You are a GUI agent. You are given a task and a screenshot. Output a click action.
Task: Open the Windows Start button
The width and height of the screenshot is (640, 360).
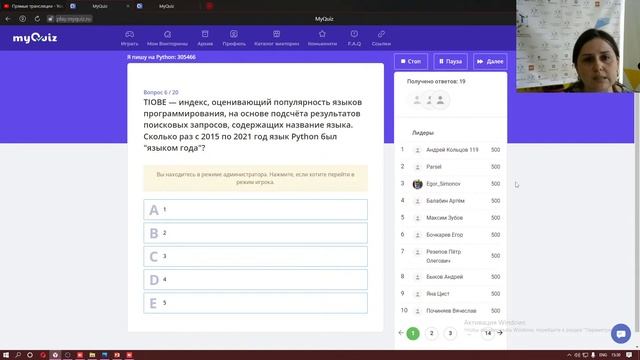tap(6, 355)
